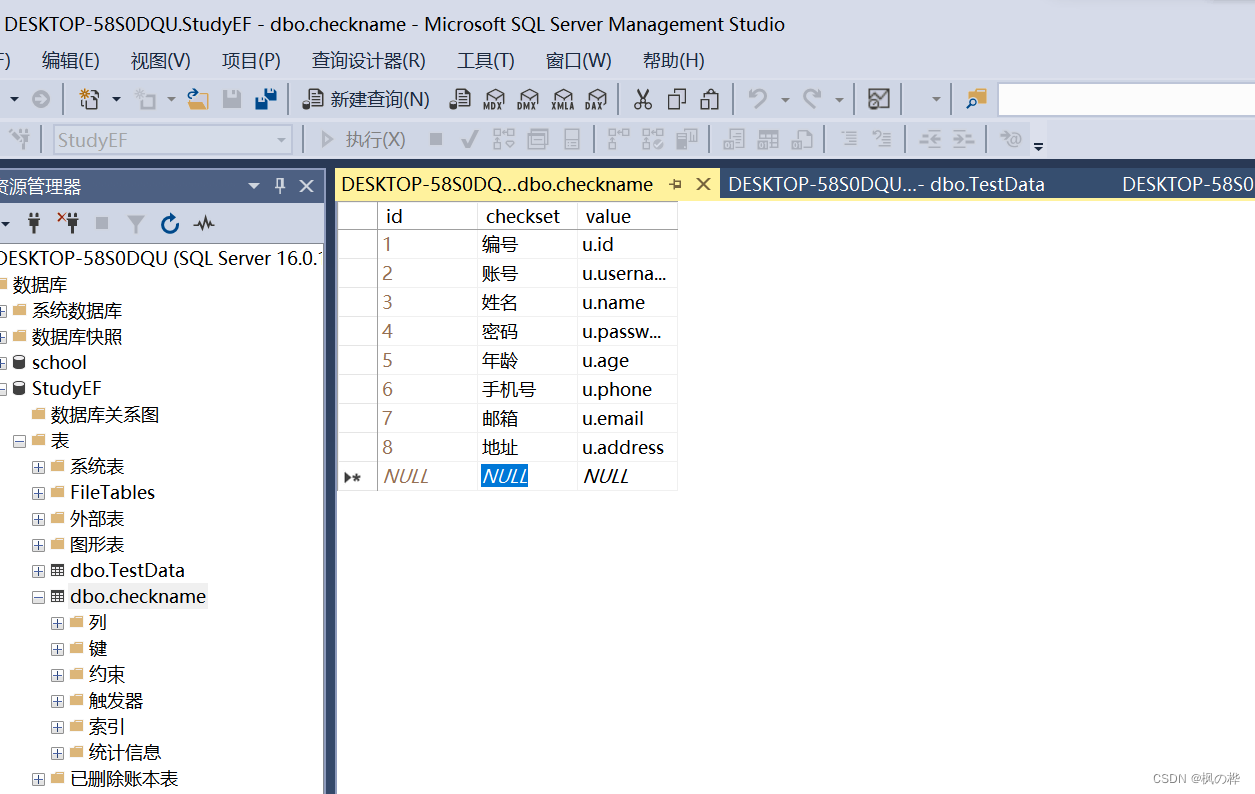Click the Save All icon
Image resolution: width=1255 pixels, height=794 pixels.
click(265, 99)
